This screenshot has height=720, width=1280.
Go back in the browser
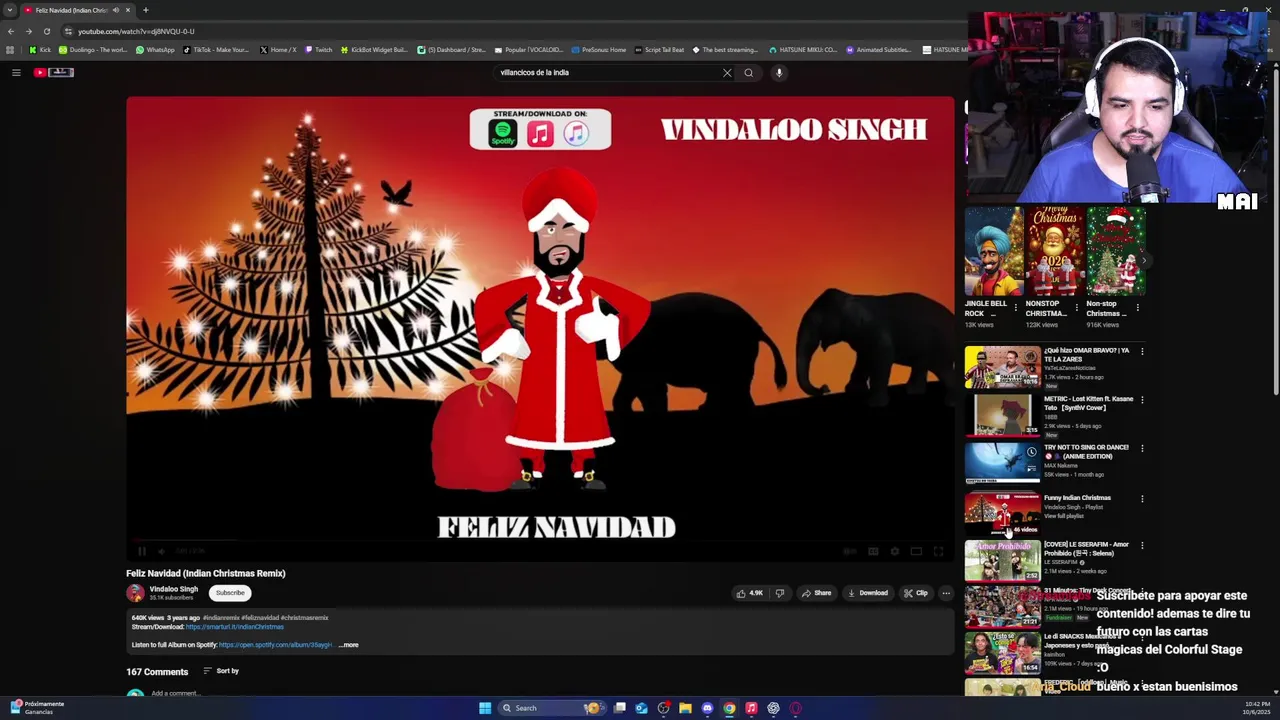tap(11, 31)
